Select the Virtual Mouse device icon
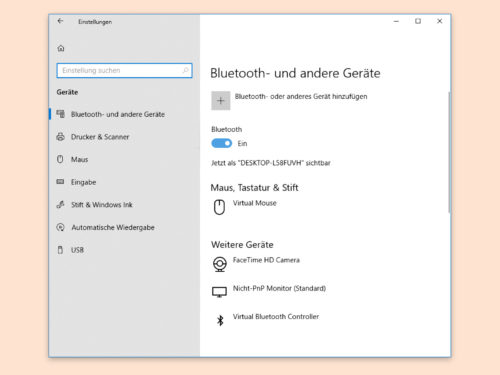The height and width of the screenshot is (375, 500). click(219, 207)
